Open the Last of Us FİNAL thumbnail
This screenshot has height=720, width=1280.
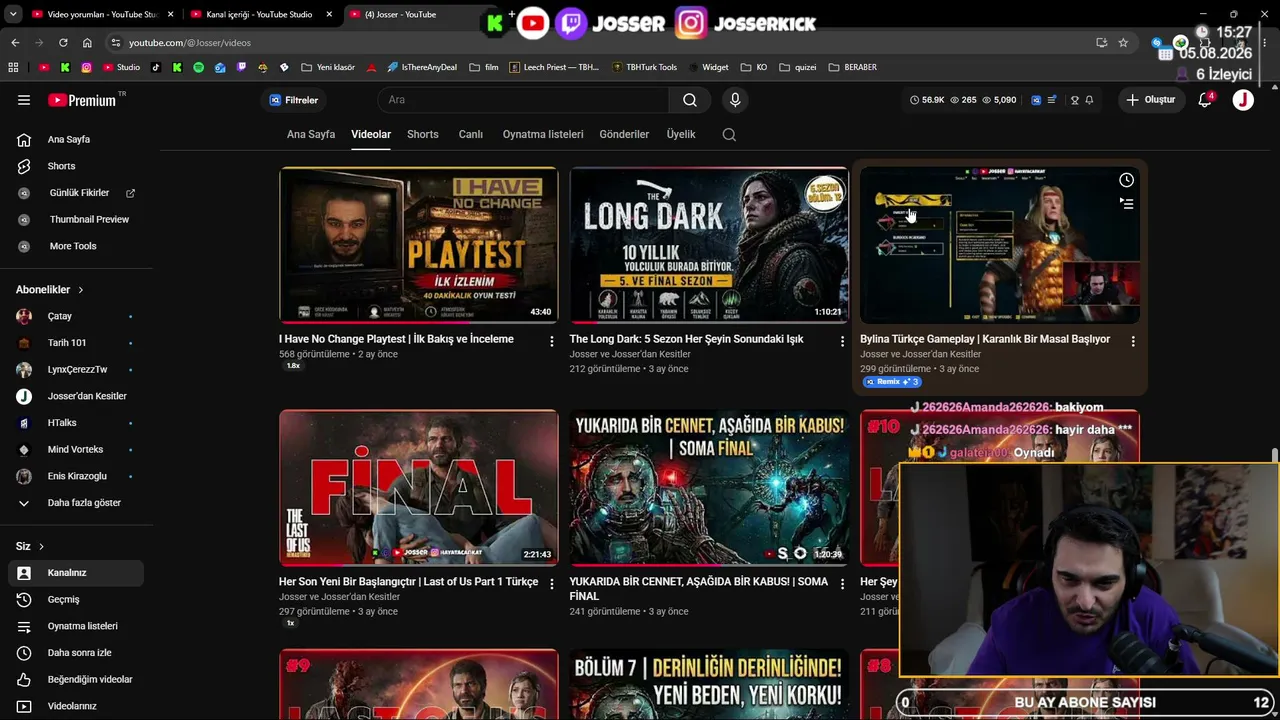(419, 488)
